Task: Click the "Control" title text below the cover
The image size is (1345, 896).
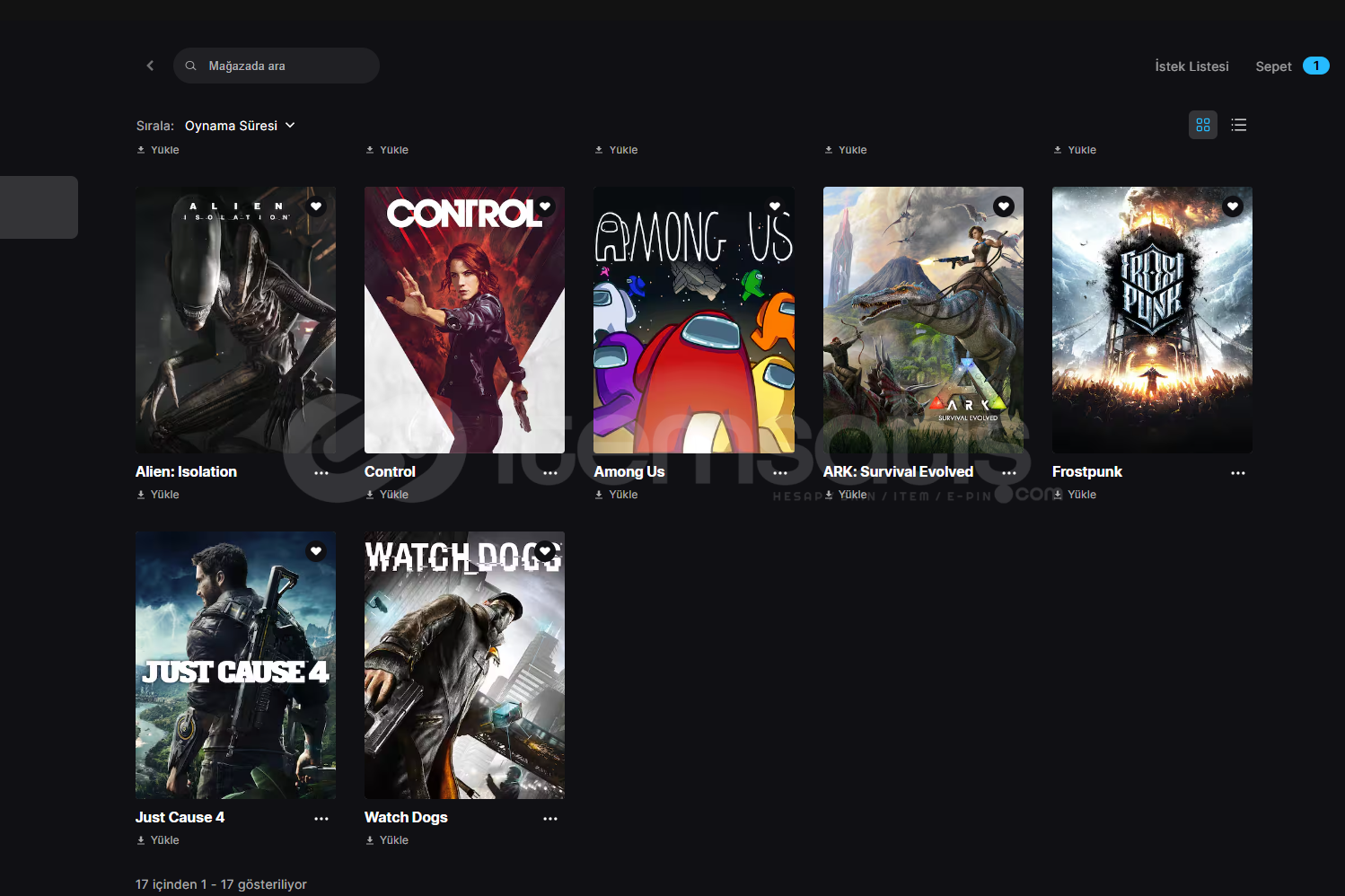Action: [390, 472]
